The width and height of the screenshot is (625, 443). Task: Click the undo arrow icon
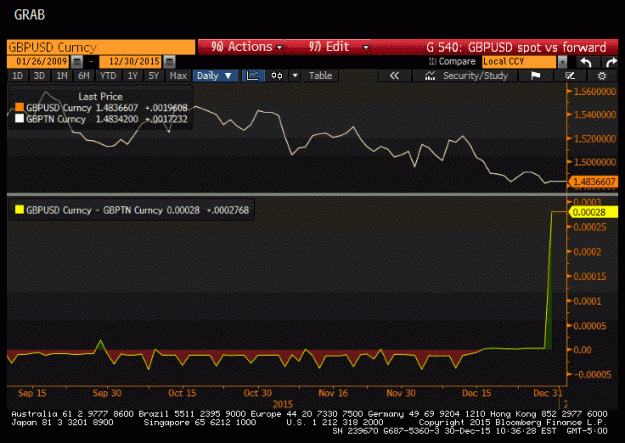point(586,62)
